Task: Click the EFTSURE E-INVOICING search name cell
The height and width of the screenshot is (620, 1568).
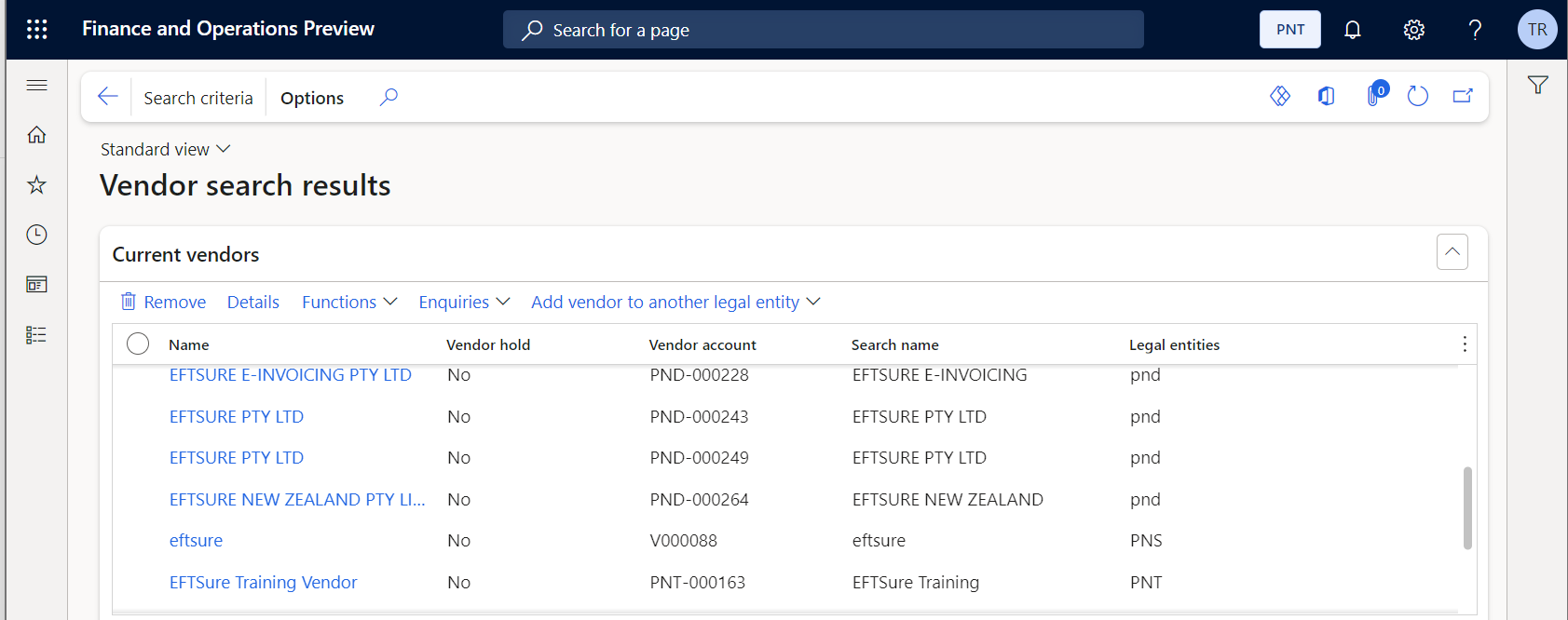Action: [940, 375]
